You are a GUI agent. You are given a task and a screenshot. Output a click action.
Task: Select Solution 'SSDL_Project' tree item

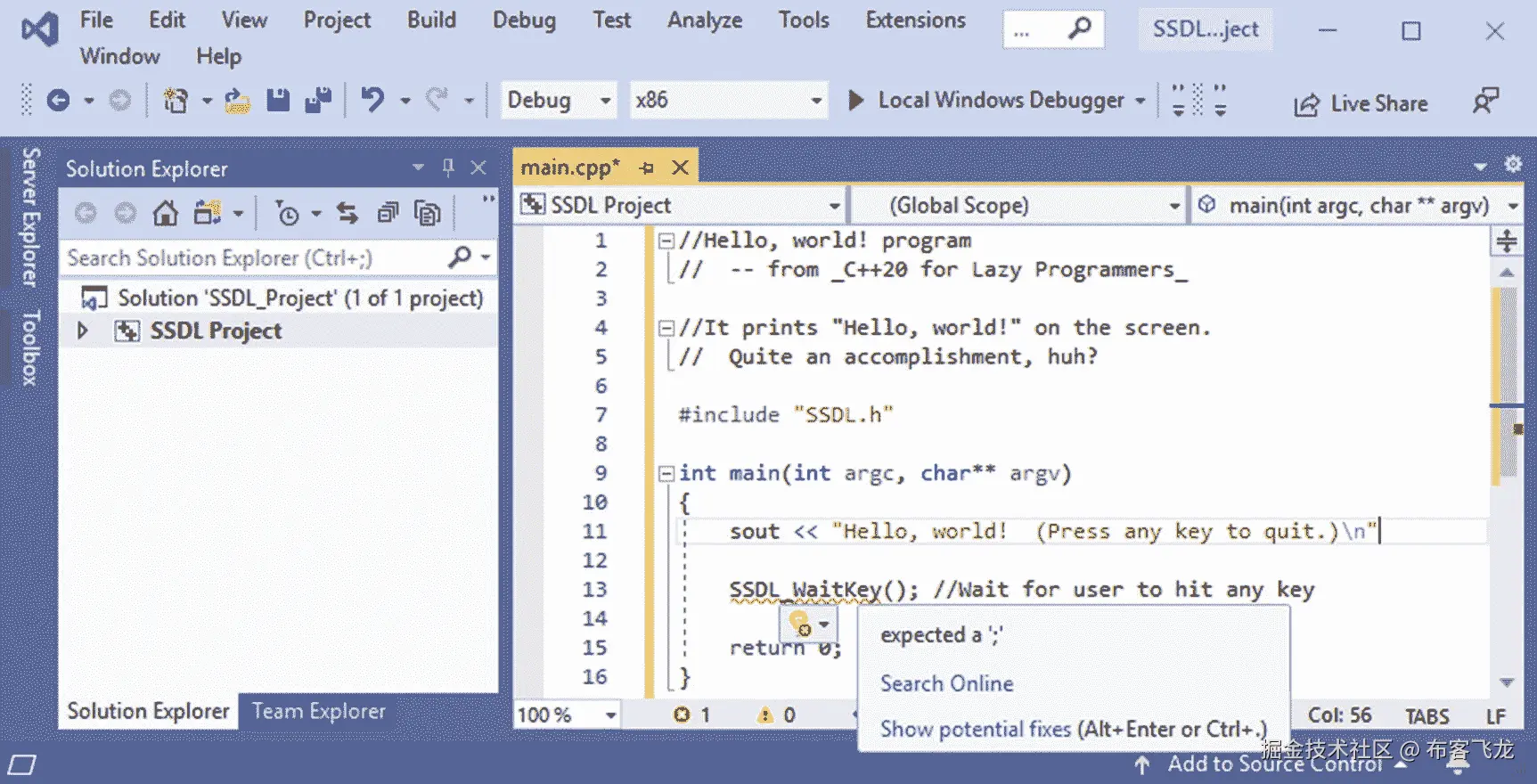pyautogui.click(x=282, y=298)
